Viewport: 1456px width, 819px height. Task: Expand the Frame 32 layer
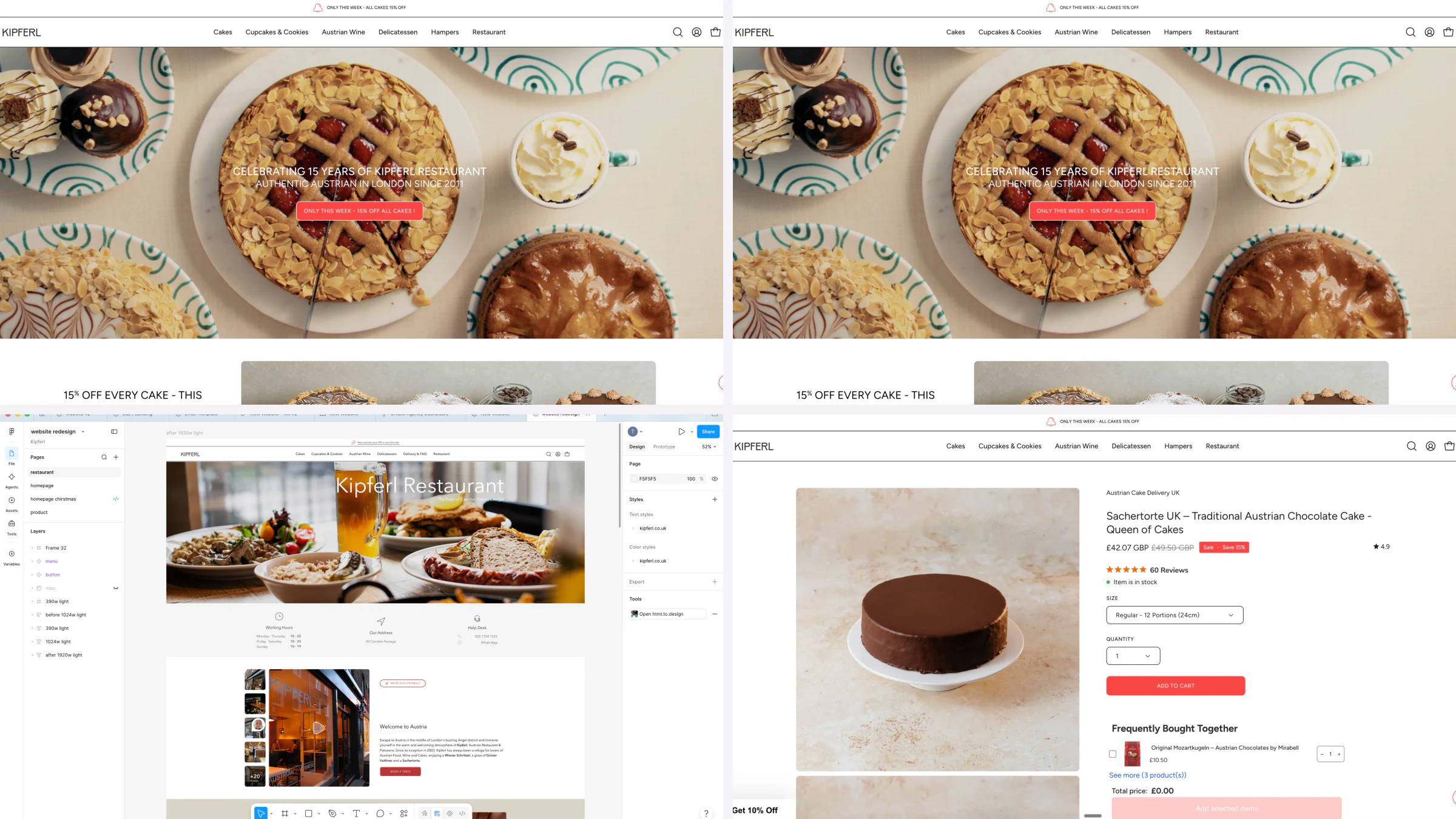point(32,548)
